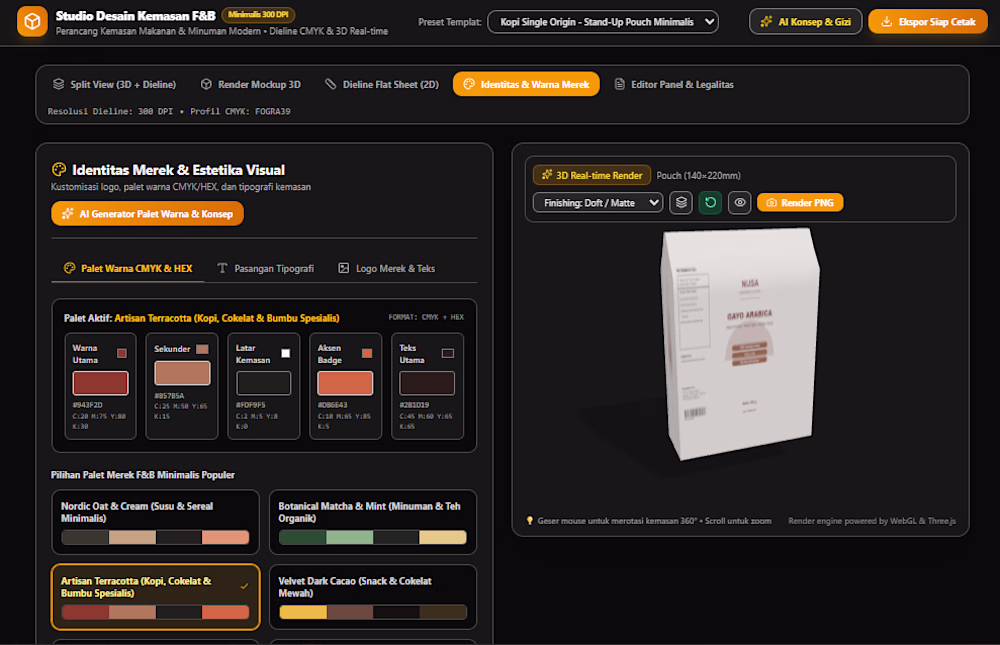Click small chip beside Sekunder label
Screen dimensions: 1000x645
click(x=202, y=349)
